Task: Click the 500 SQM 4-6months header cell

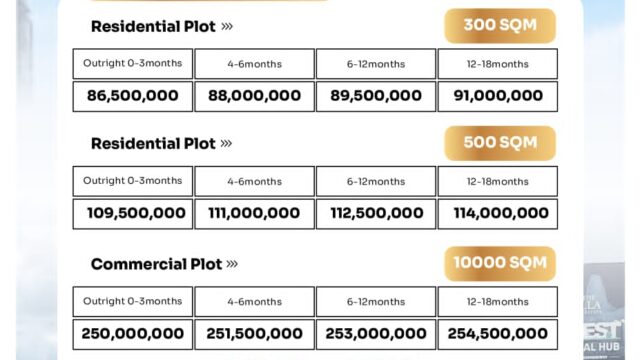Action: point(254,181)
